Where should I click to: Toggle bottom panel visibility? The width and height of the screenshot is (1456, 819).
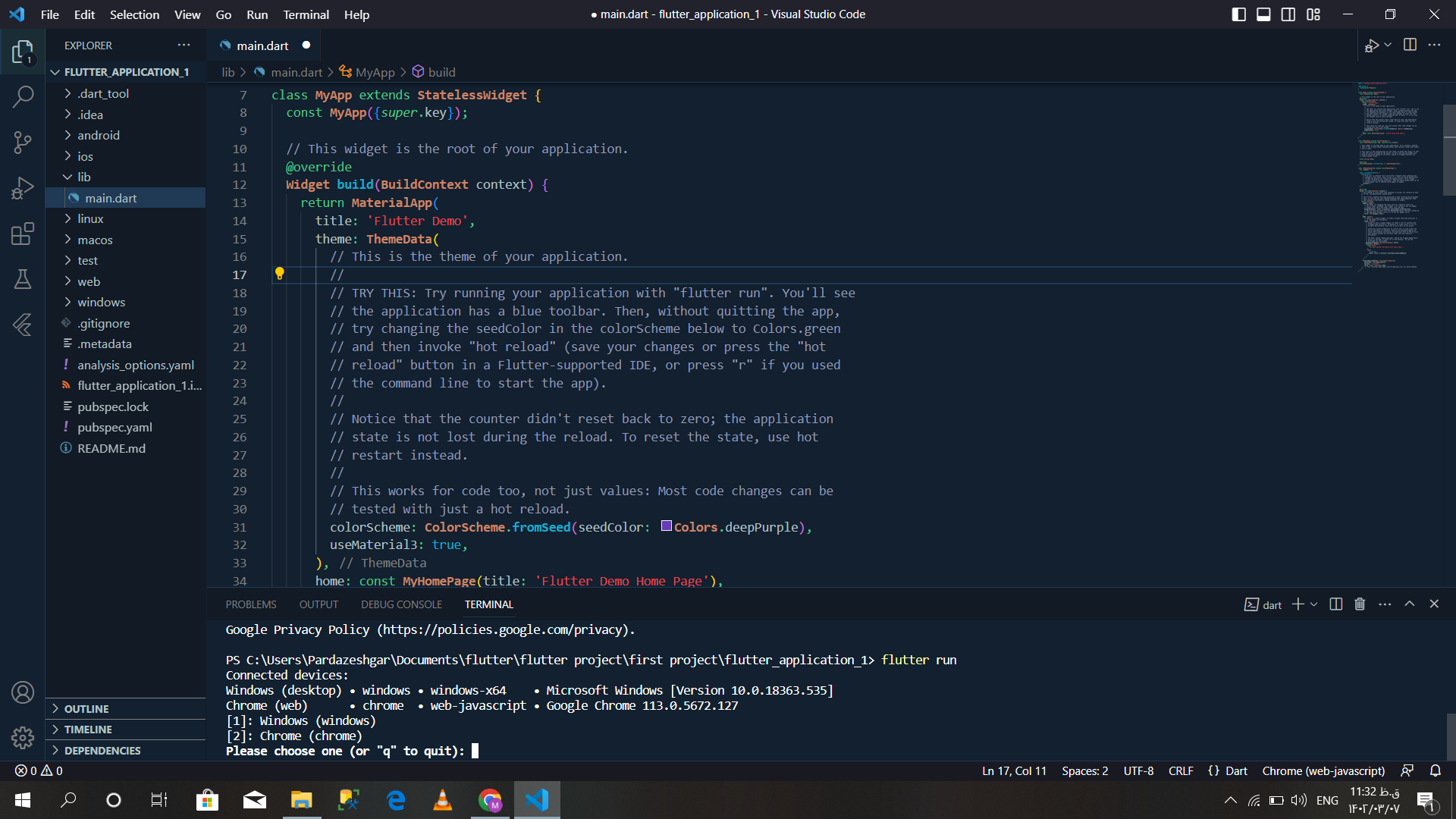(x=1263, y=14)
